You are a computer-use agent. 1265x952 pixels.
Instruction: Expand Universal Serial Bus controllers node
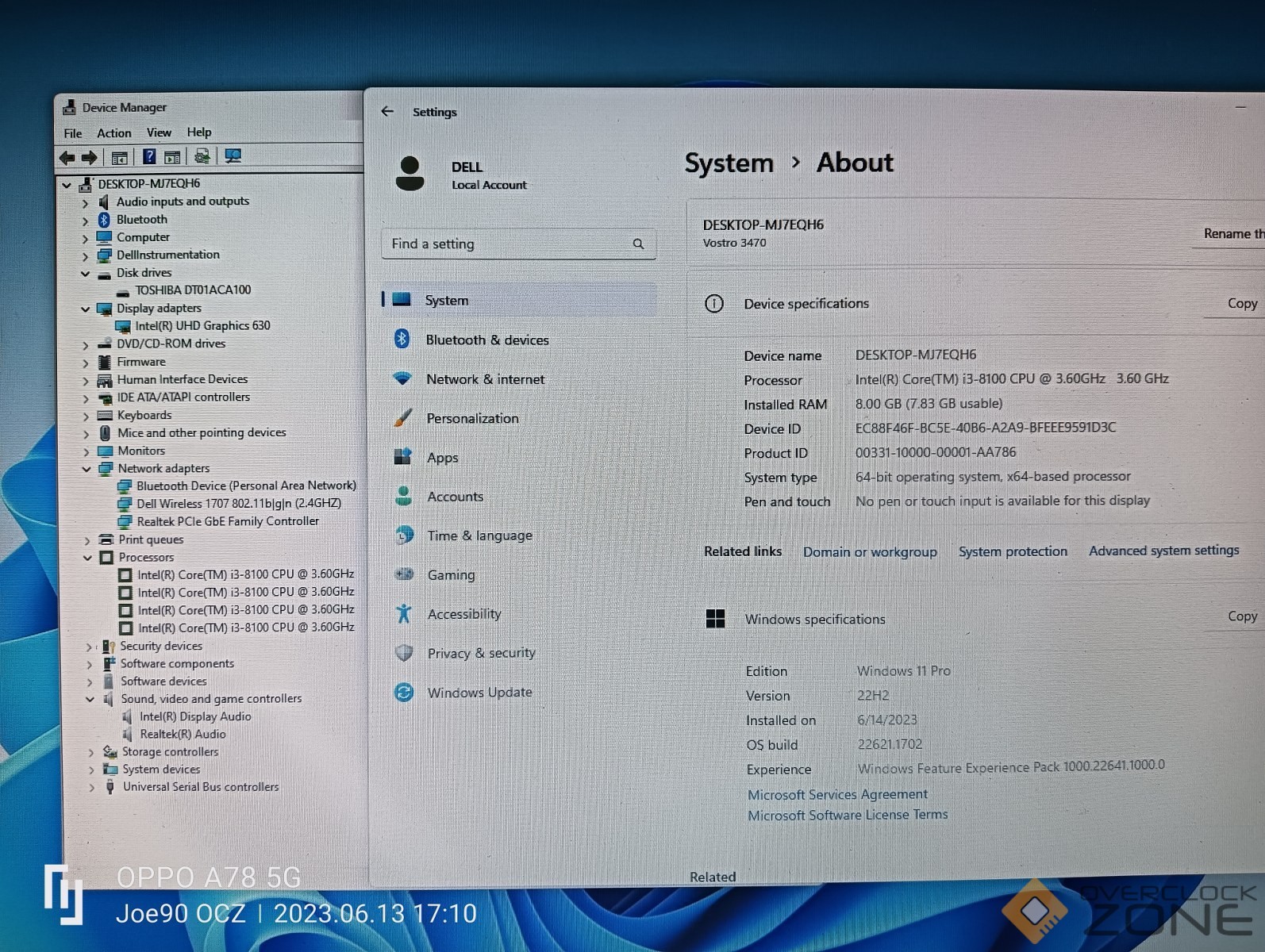tap(91, 788)
